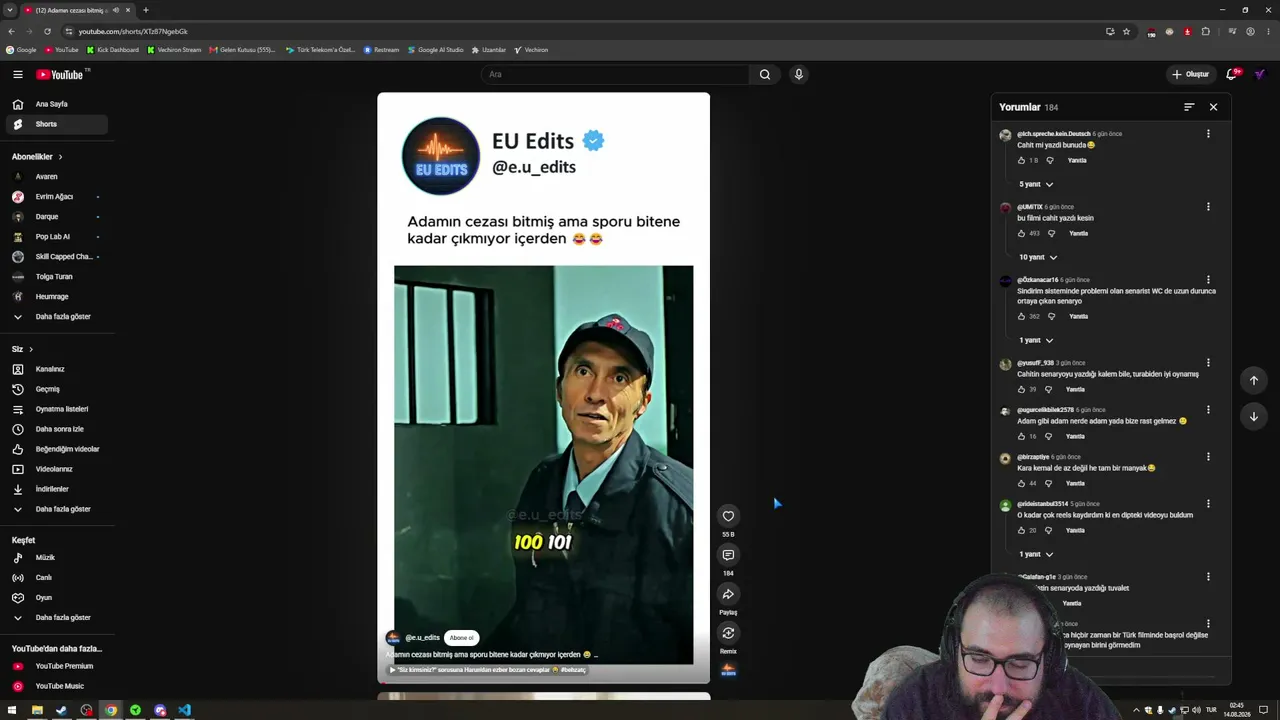Open comments via the Short's comment icon
This screenshot has height=720, width=1280.
pos(728,555)
